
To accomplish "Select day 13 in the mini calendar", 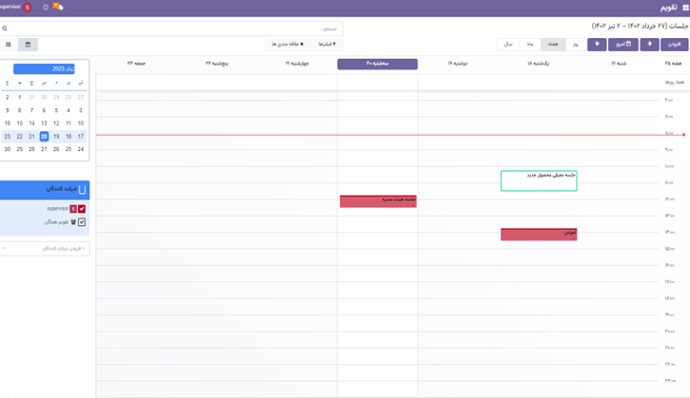I will point(44,123).
